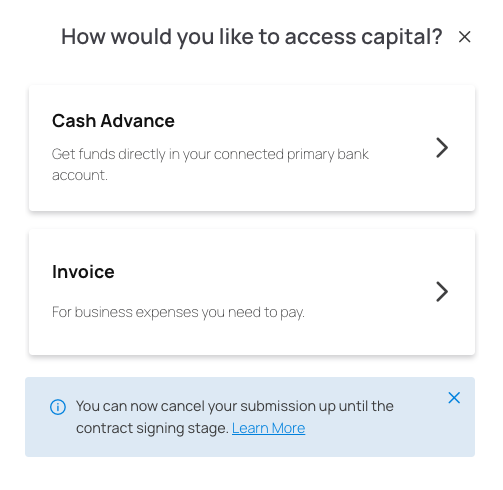Dismiss the blue info banner
The width and height of the screenshot is (503, 490).
pyautogui.click(x=454, y=398)
